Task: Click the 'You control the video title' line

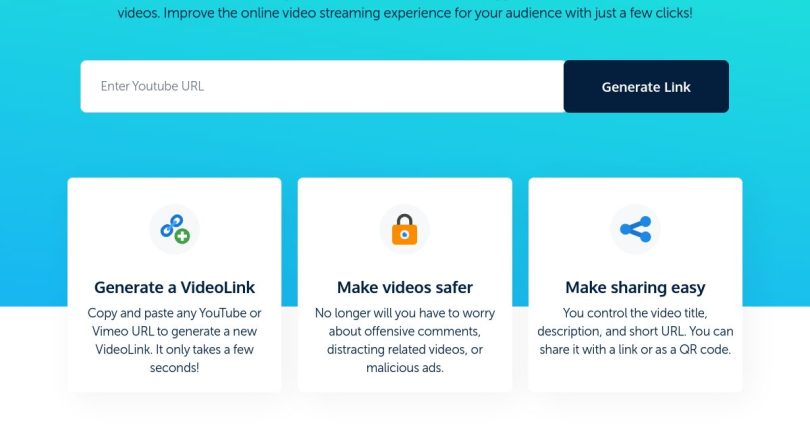Action: tap(635, 313)
